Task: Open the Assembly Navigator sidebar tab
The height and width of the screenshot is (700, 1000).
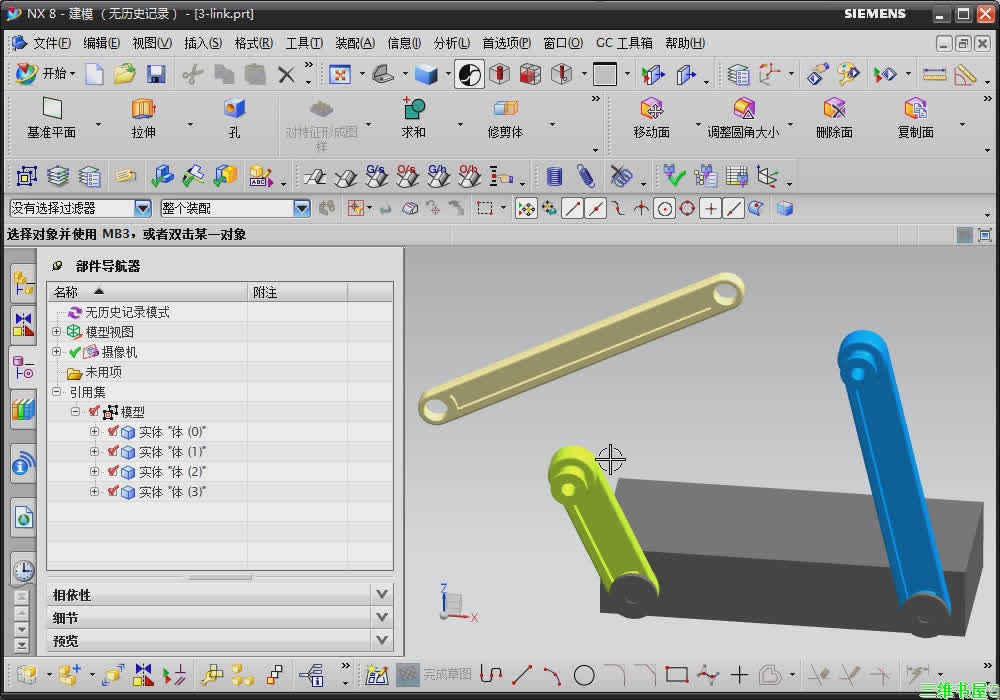Action: pos(24,284)
